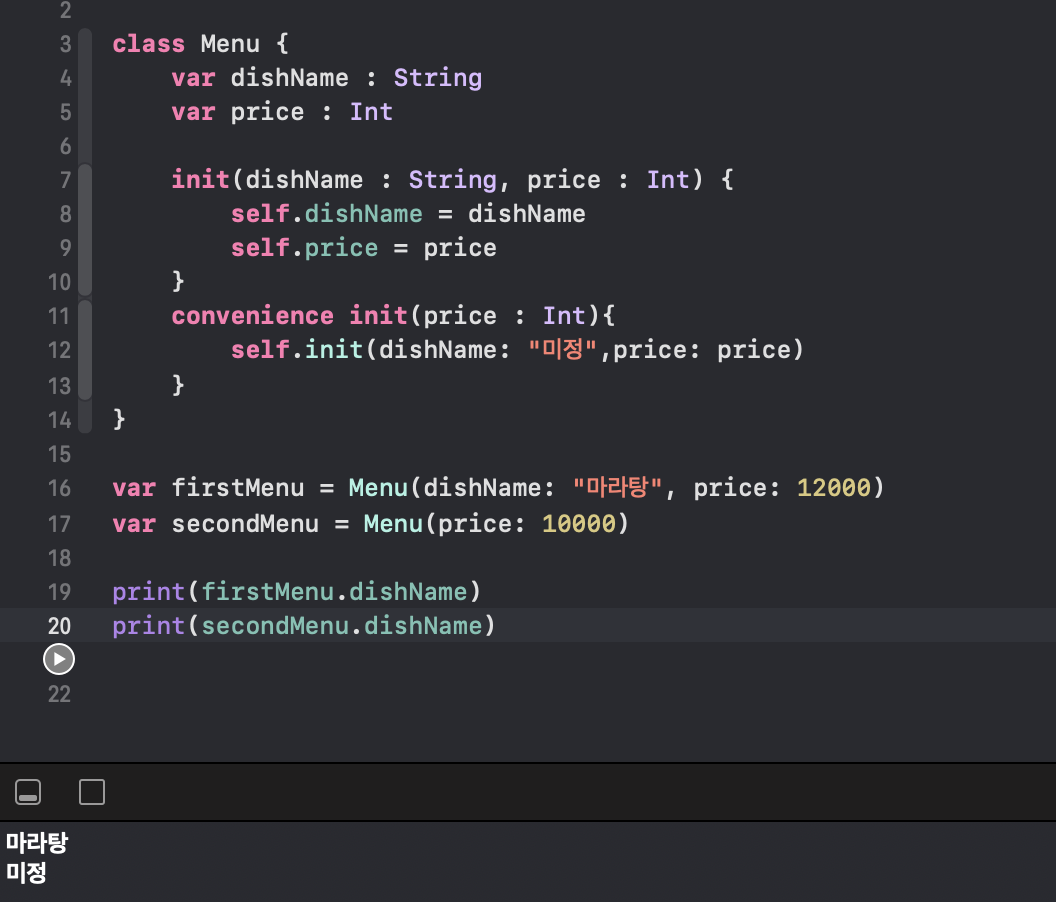Select line number 16 in the gutter
Viewport: 1056px width, 902px height.
(x=59, y=488)
